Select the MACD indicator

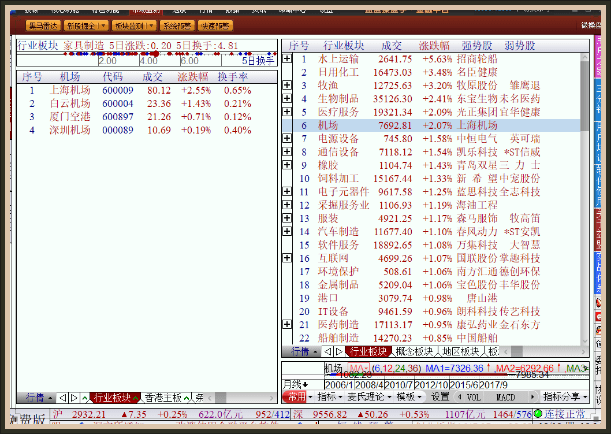coord(505,397)
